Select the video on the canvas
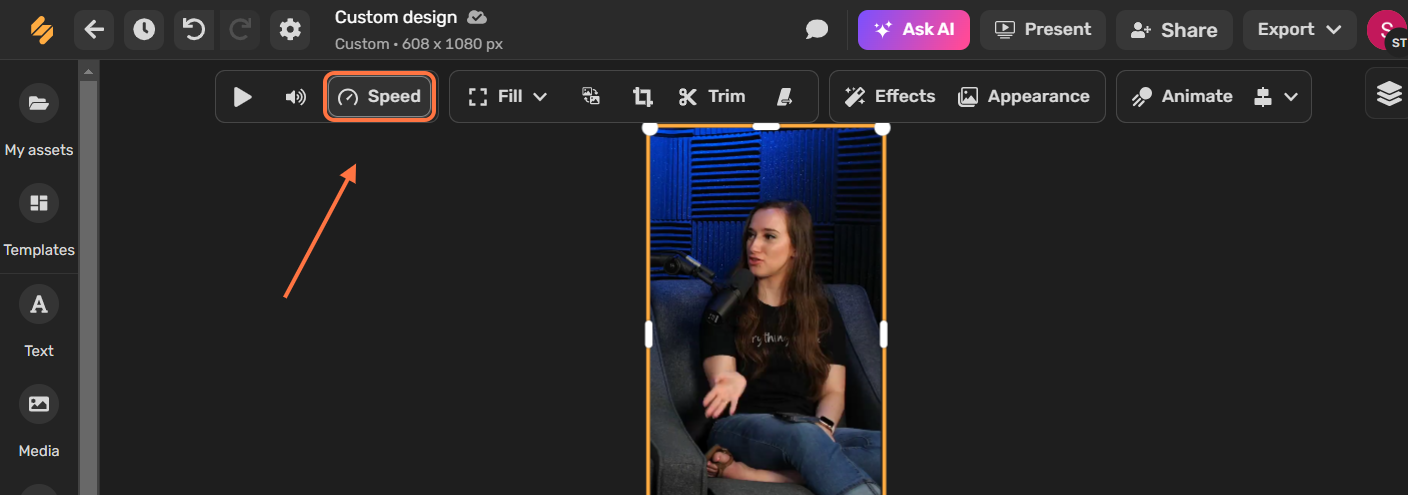The height and width of the screenshot is (495, 1408). pyautogui.click(x=766, y=310)
